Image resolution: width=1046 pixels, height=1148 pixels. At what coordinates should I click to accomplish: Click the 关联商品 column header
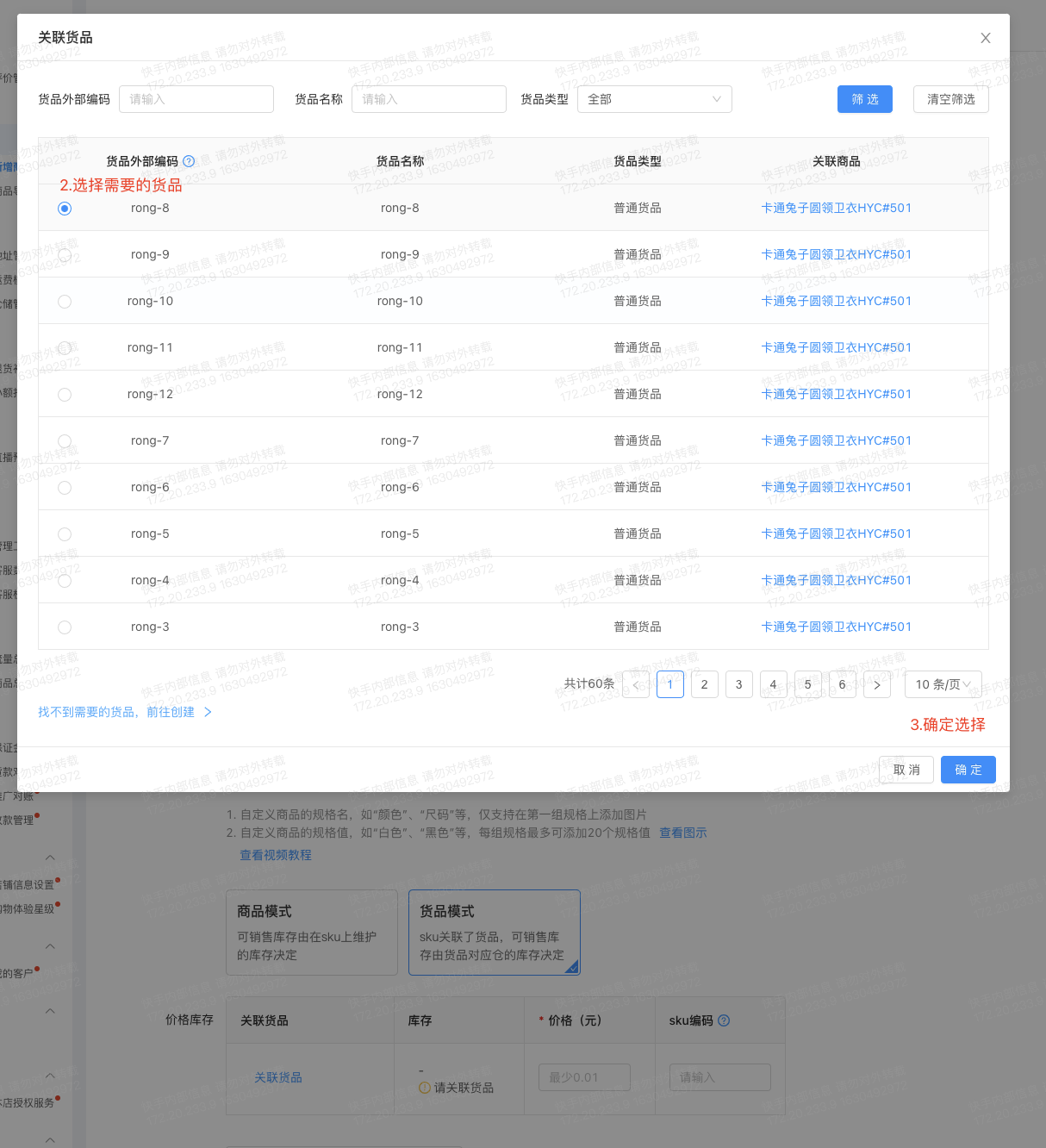tap(837, 161)
